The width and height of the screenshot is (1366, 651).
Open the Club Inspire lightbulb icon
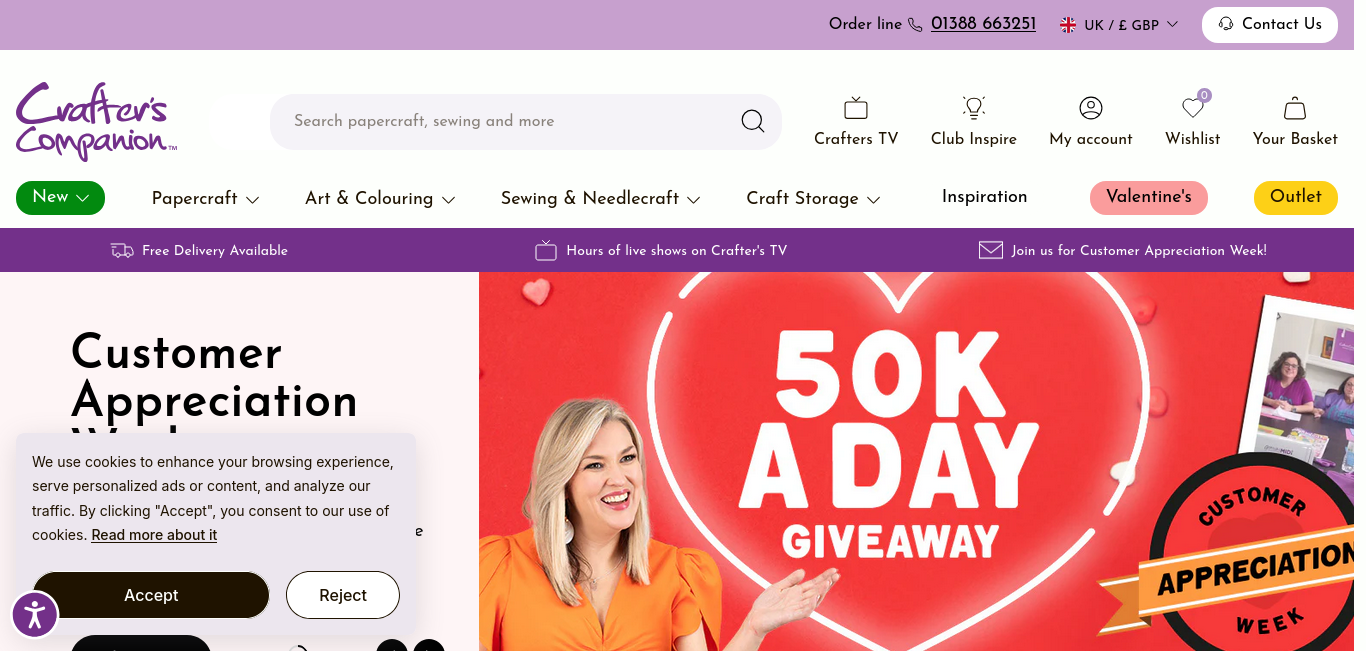coord(974,108)
